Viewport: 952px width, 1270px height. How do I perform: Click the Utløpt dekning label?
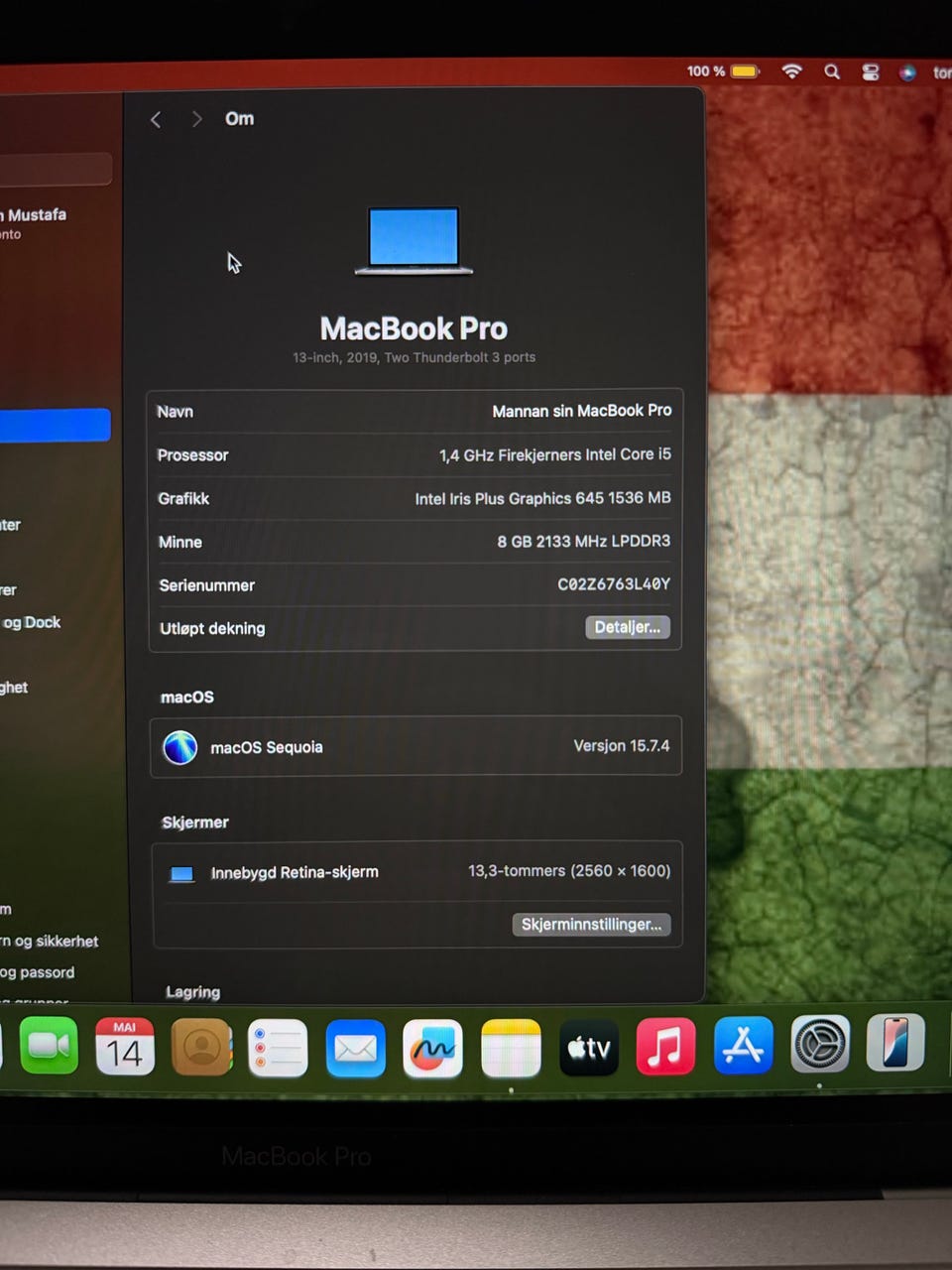pyautogui.click(x=212, y=628)
